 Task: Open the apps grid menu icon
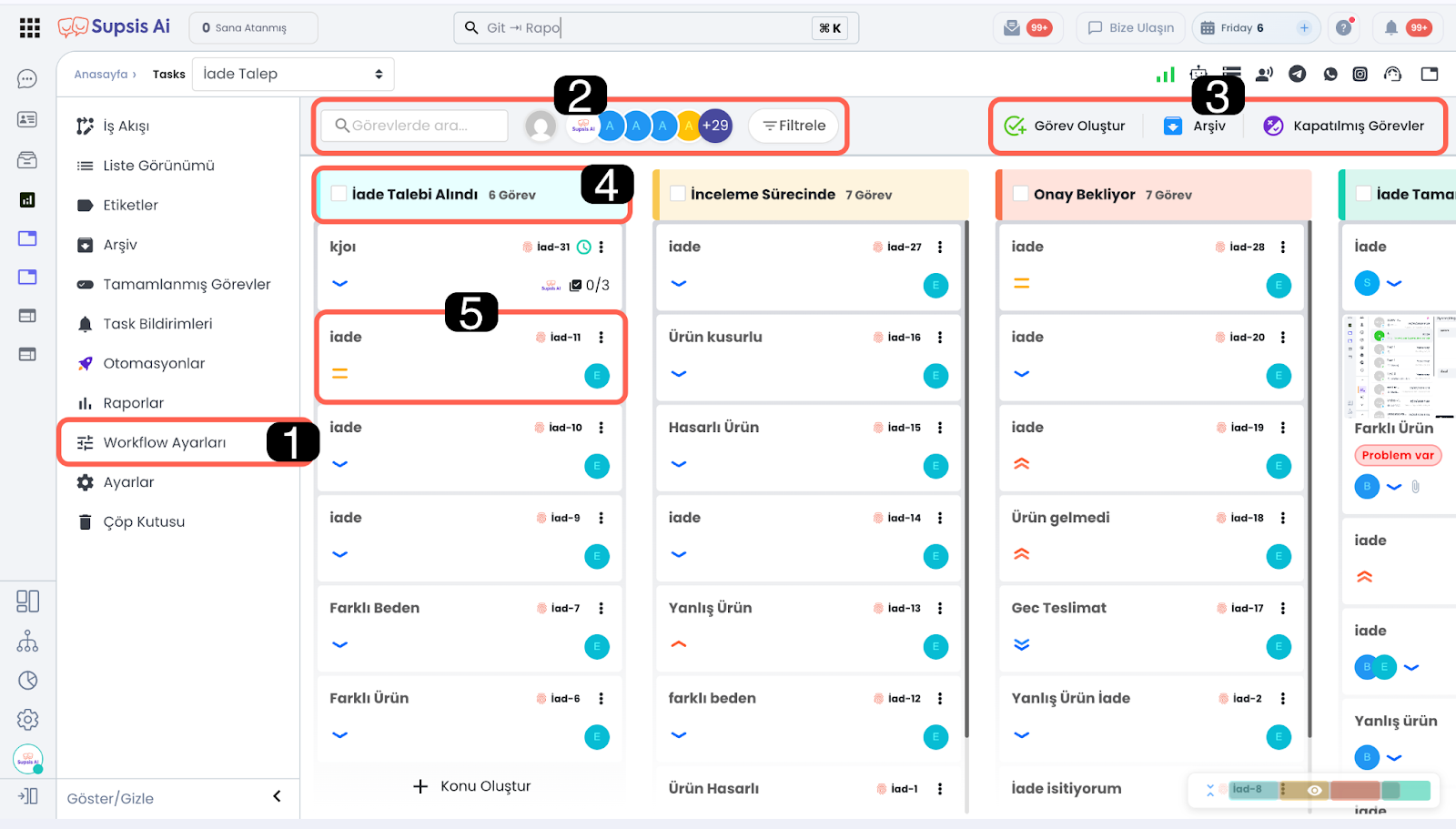click(29, 28)
